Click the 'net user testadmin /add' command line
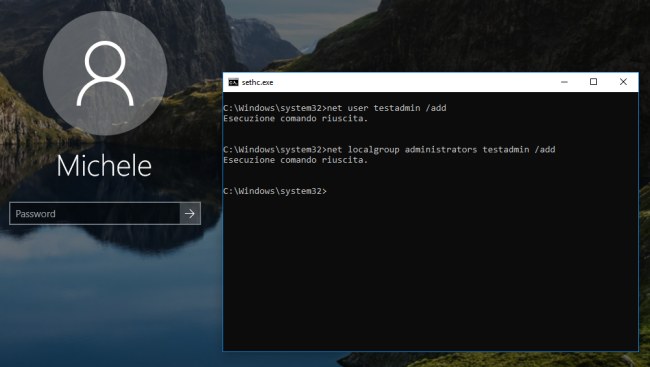The height and width of the screenshot is (367, 650). pos(335,108)
